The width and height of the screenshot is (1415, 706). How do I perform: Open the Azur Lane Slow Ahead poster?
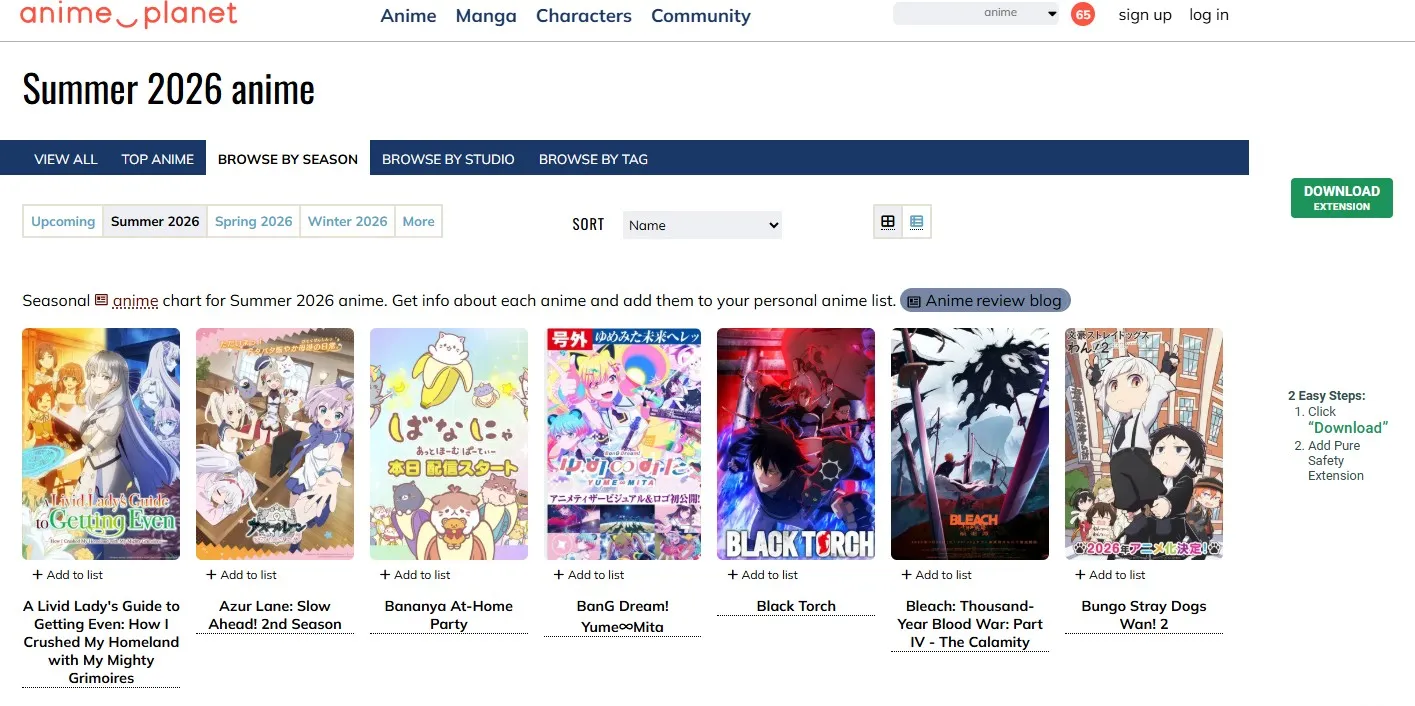click(275, 444)
